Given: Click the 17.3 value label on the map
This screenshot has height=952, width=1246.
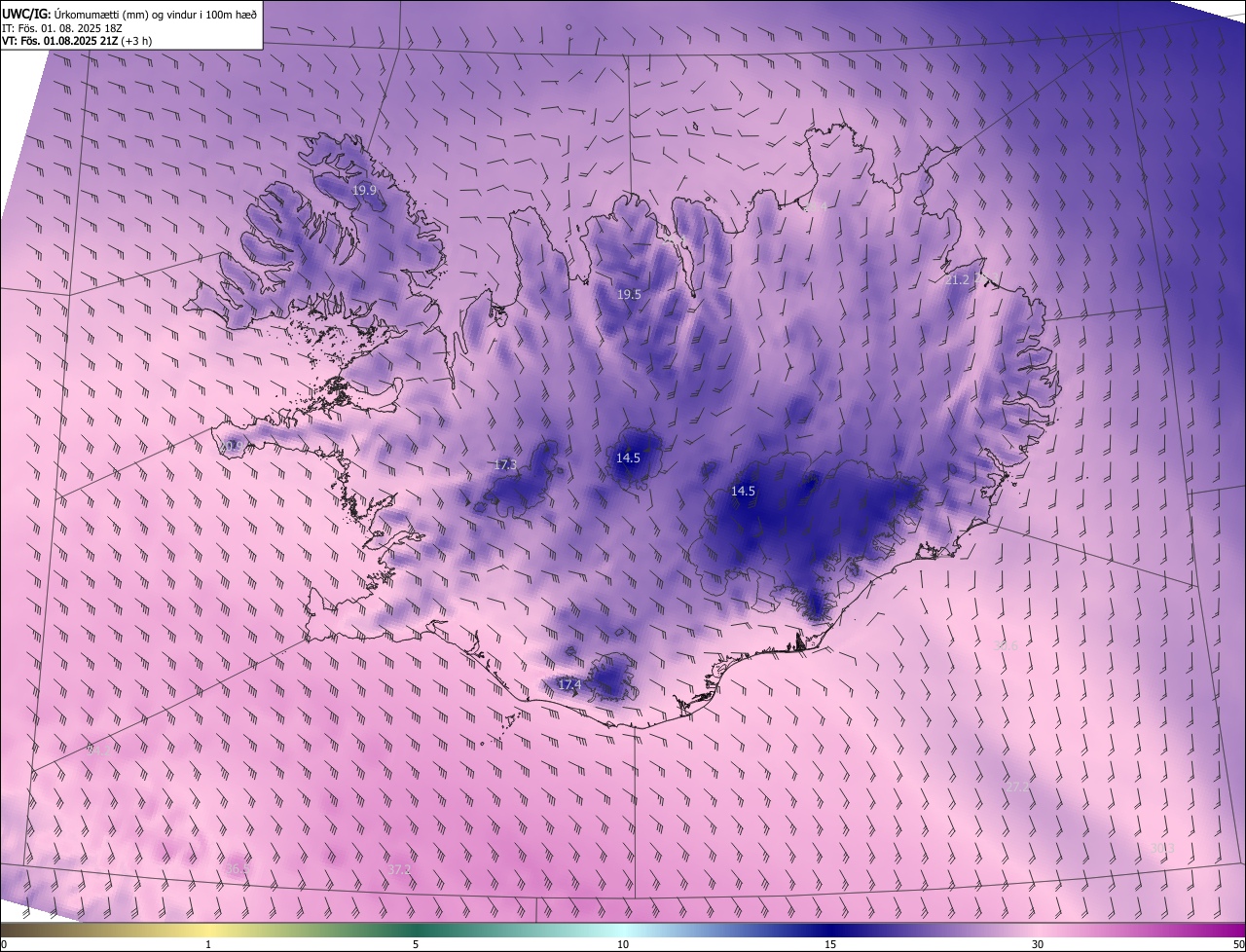Looking at the screenshot, I should point(504,464).
